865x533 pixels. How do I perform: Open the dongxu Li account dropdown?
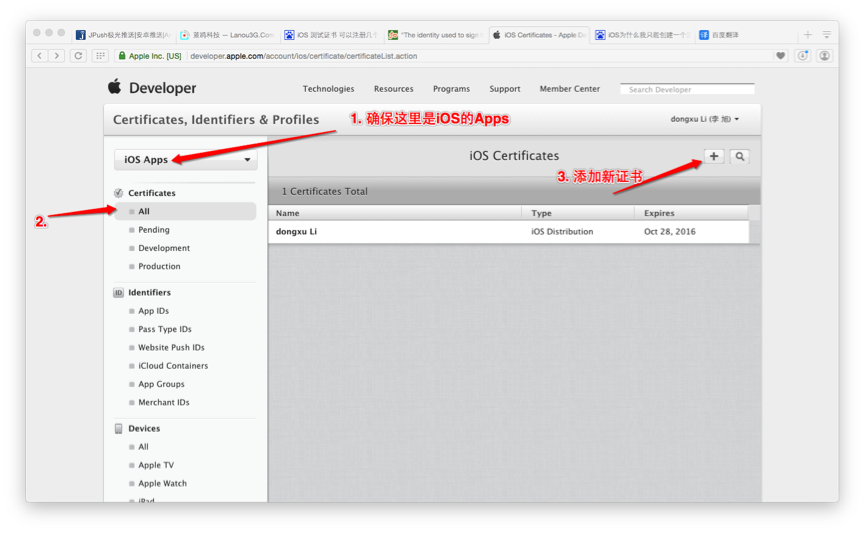point(704,119)
